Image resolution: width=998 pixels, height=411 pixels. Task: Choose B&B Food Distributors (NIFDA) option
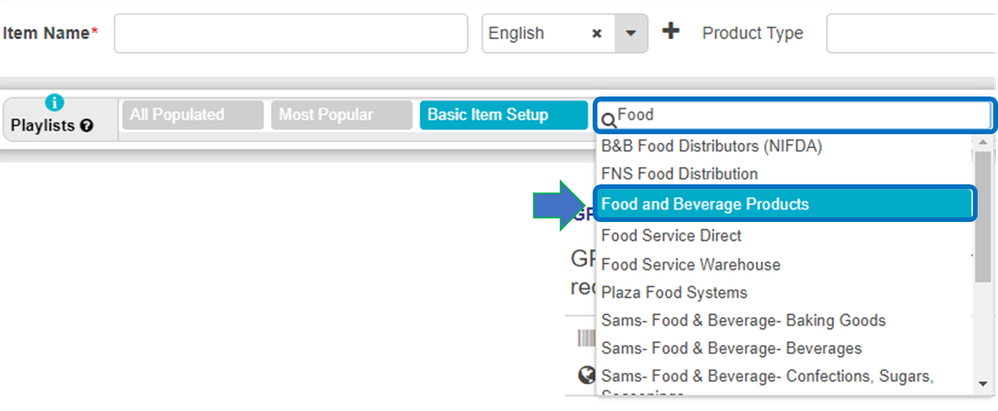[711, 146]
